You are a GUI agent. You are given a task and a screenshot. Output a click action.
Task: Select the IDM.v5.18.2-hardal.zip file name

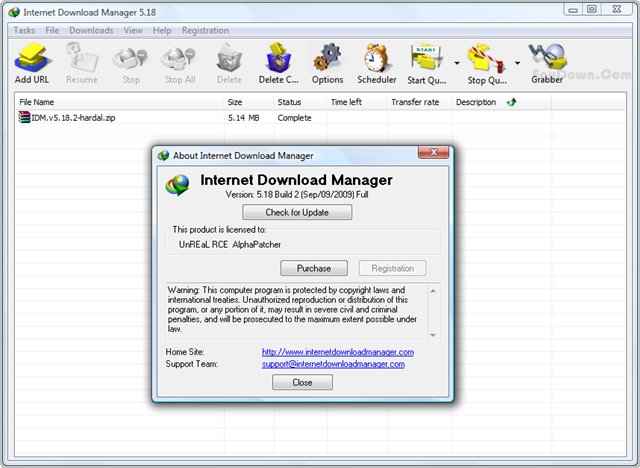[73, 118]
